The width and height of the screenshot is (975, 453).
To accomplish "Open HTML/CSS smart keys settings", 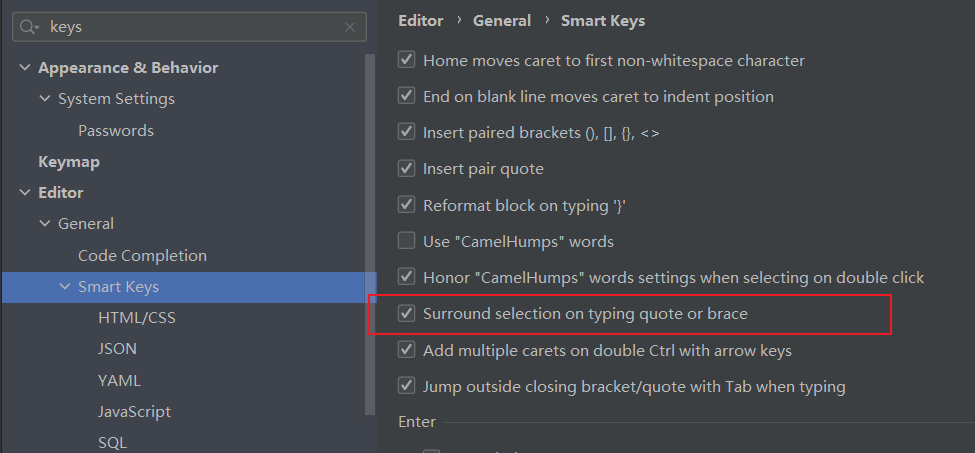I will 137,318.
